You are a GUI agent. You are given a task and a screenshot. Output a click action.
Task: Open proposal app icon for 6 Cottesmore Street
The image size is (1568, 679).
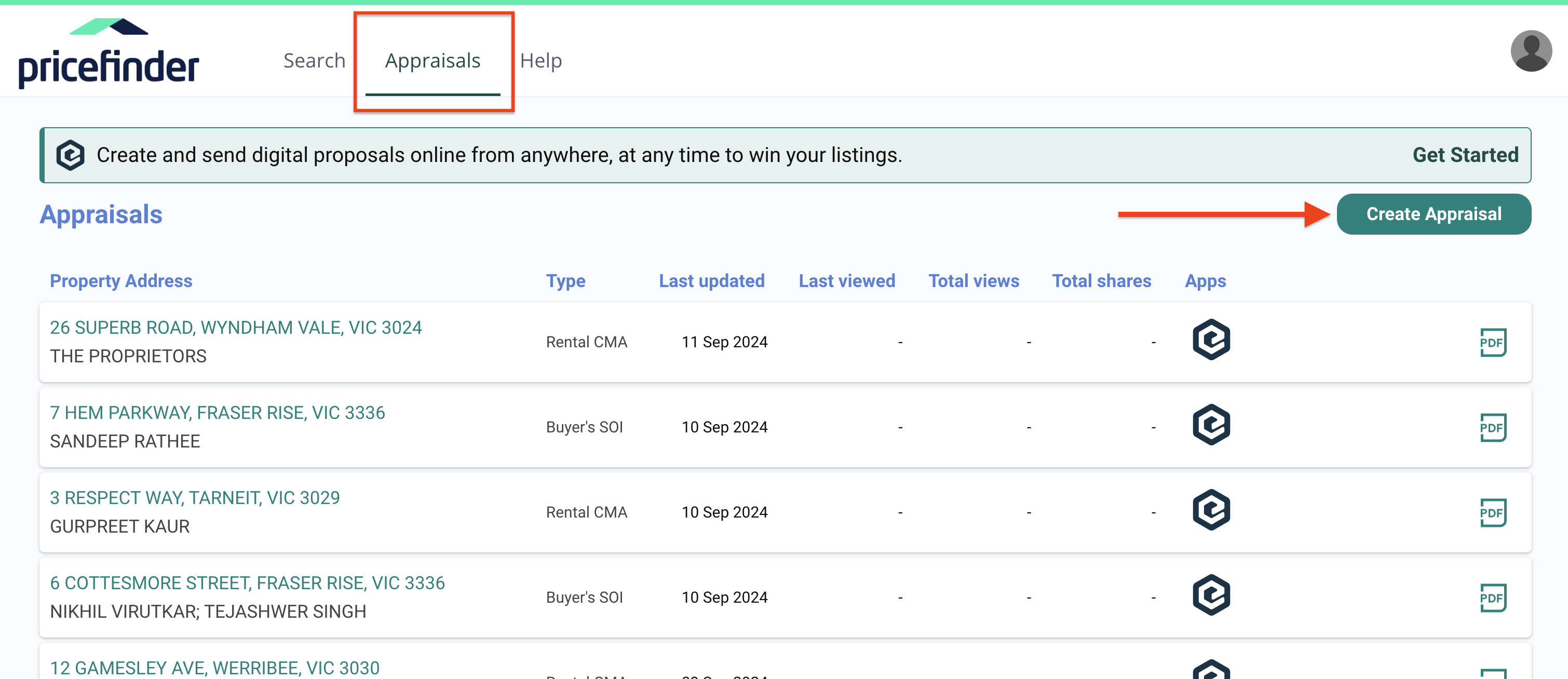1211,595
